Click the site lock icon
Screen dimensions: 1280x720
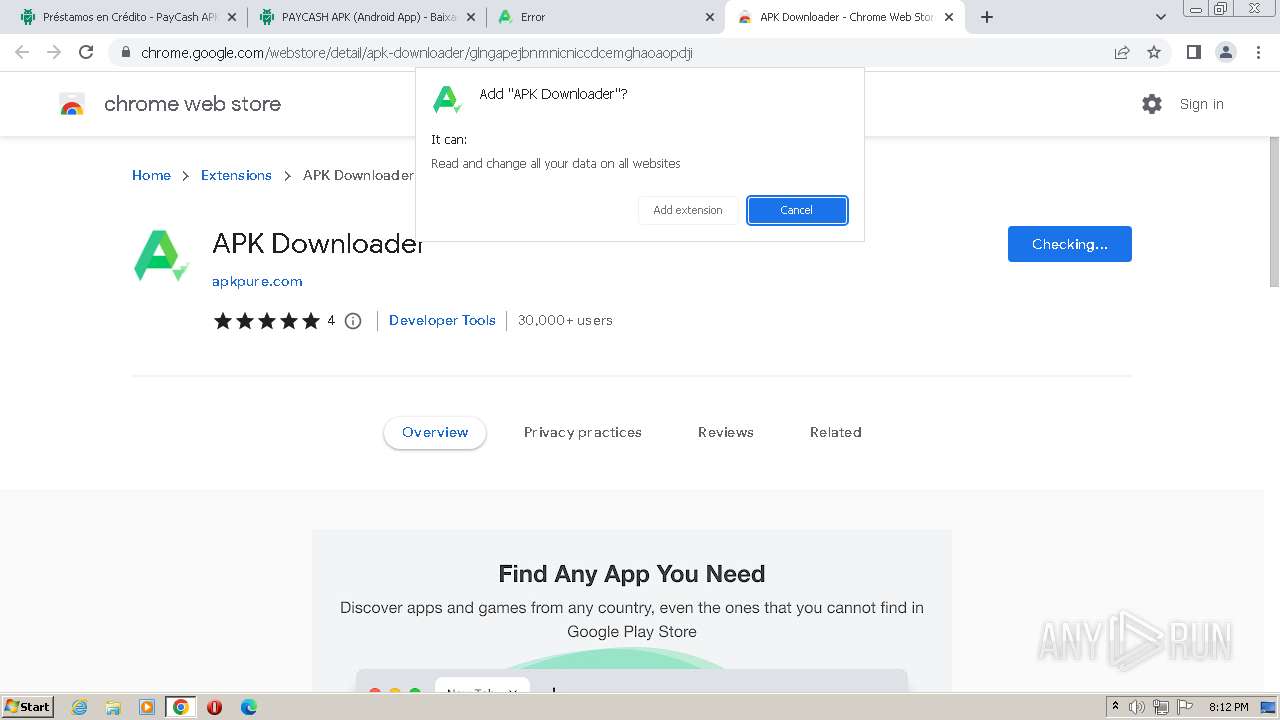(x=125, y=53)
